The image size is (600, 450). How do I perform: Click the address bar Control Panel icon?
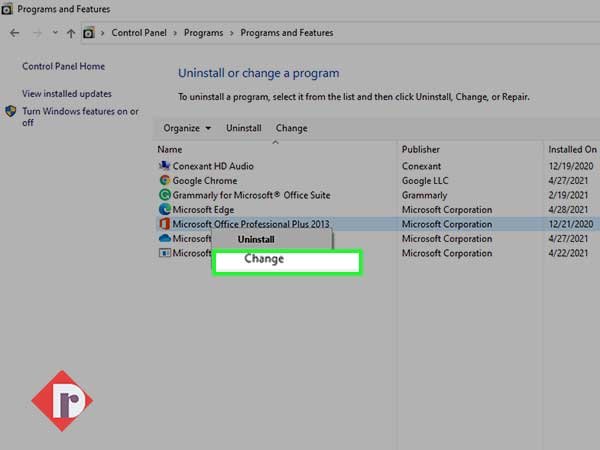[x=88, y=33]
